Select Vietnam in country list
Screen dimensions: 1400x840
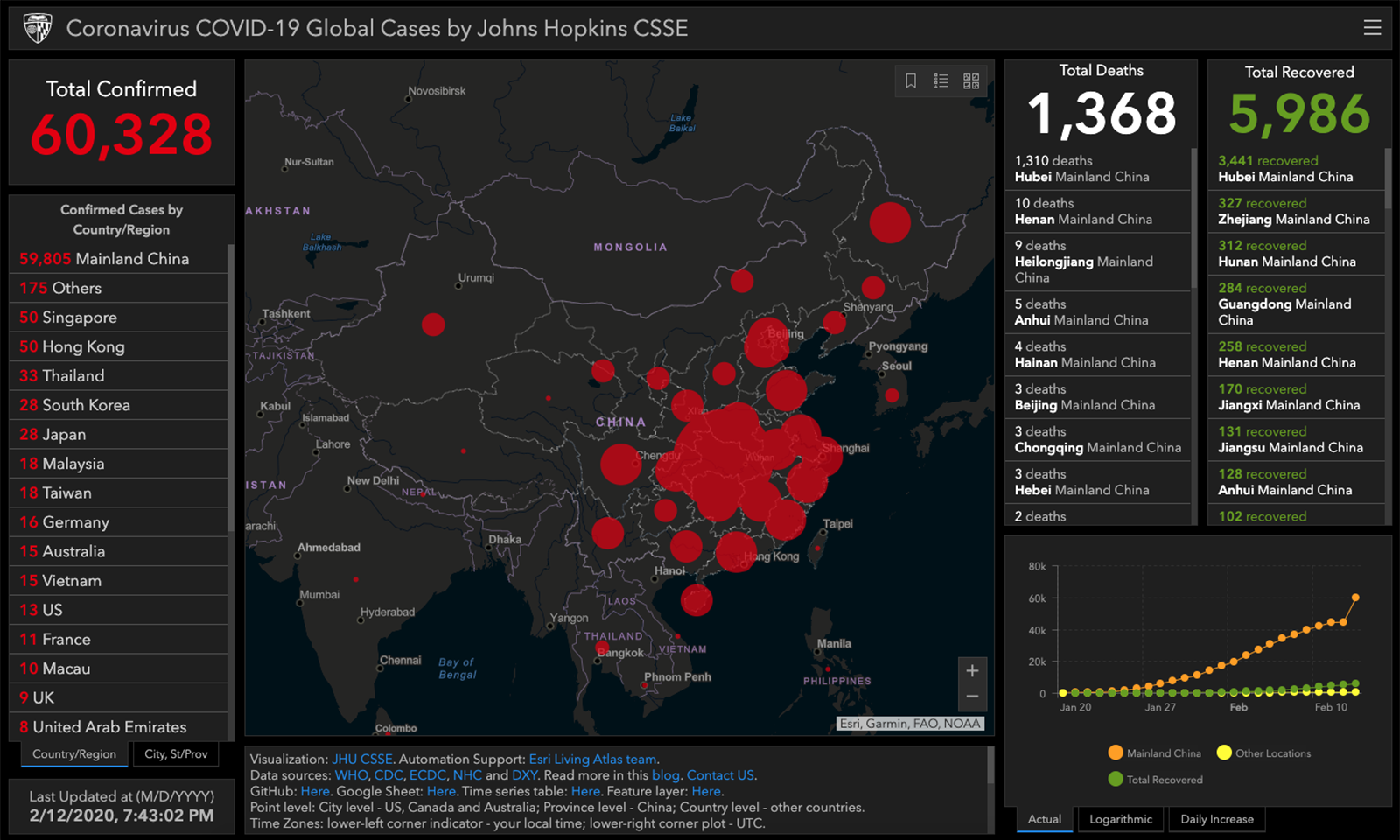click(118, 581)
